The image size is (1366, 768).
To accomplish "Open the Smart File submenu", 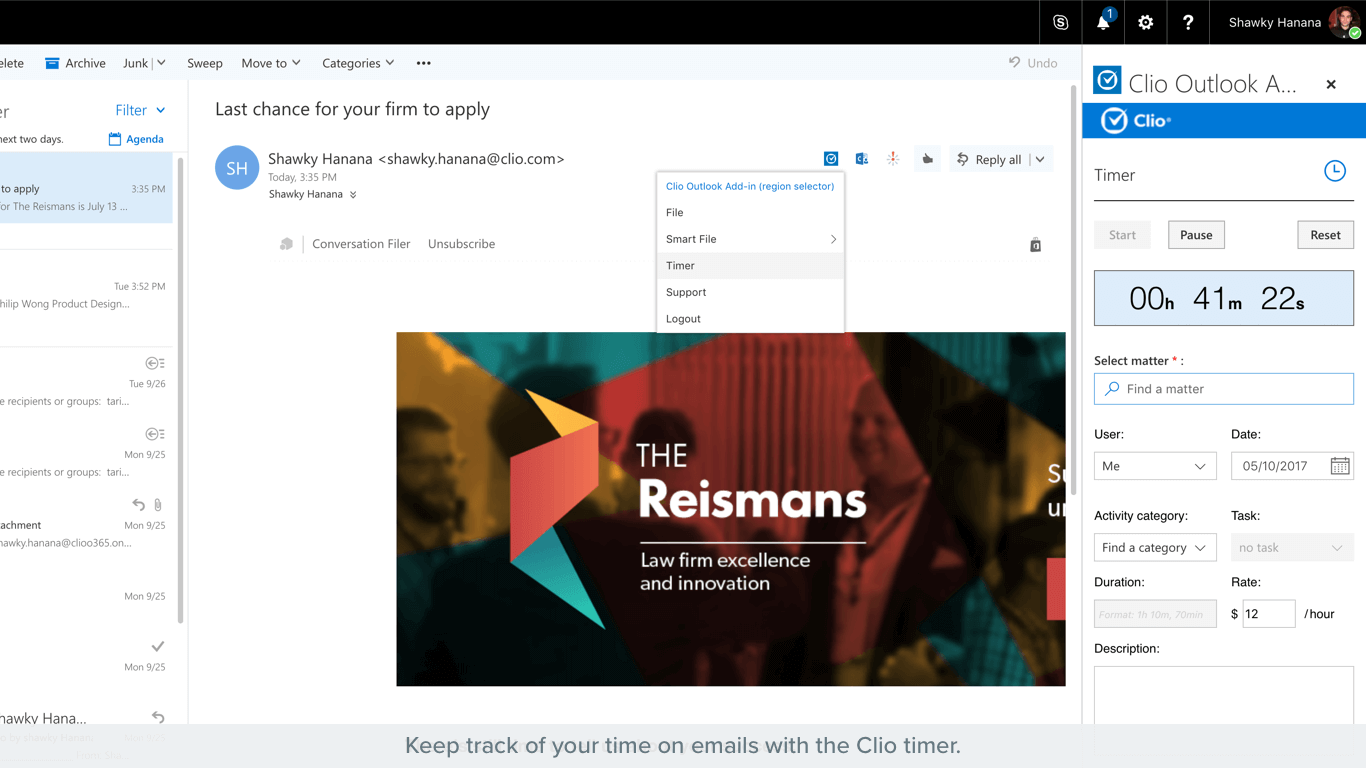I will 750,239.
